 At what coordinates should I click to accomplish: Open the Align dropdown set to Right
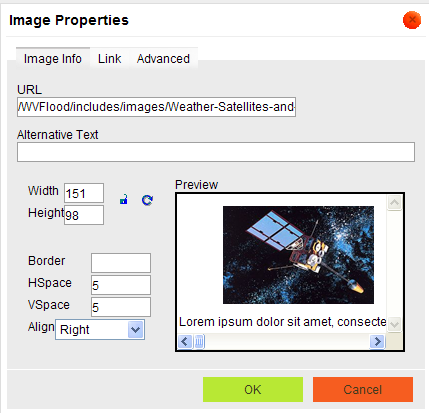coord(100,330)
